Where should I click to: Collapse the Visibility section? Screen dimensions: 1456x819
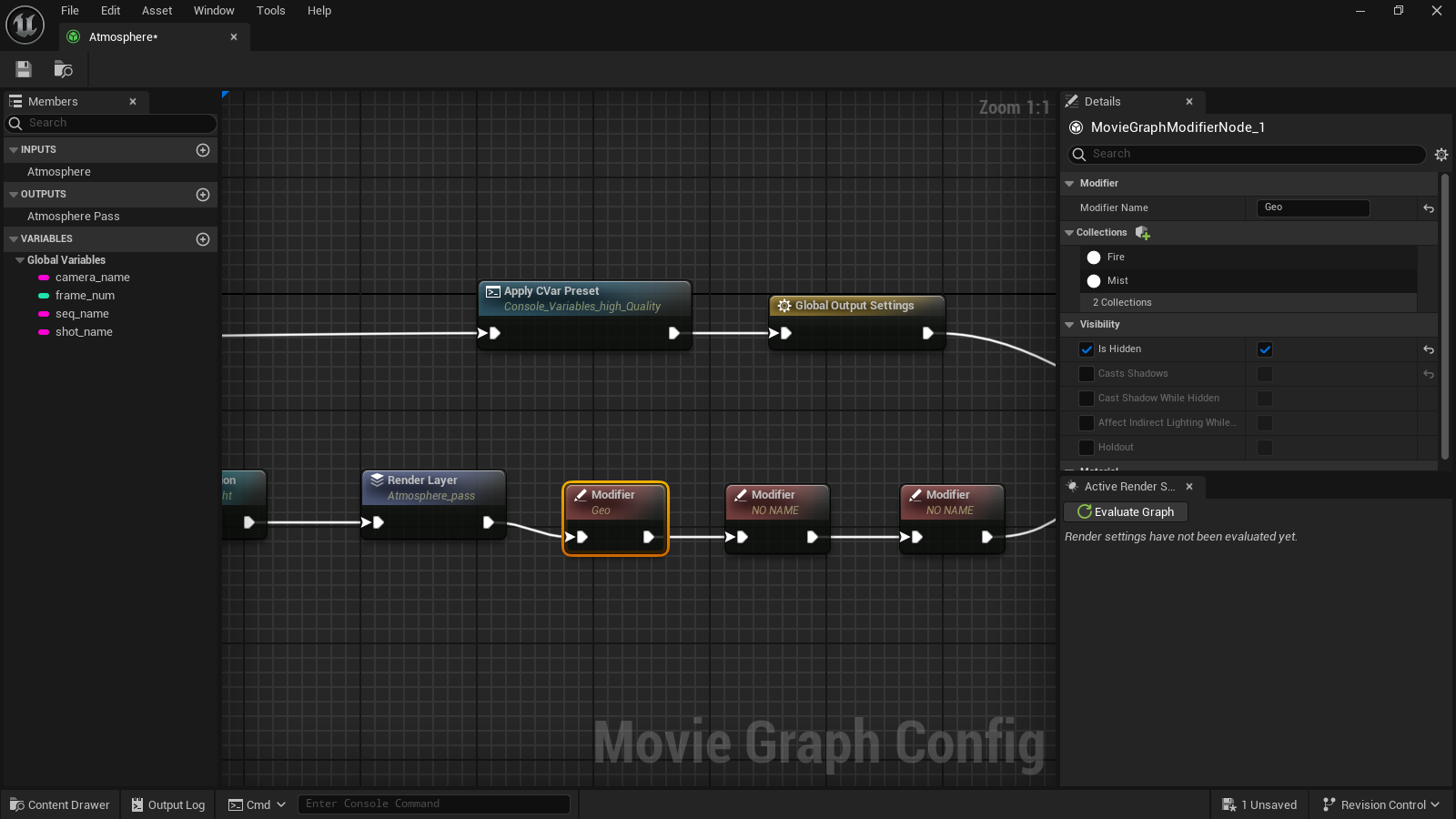tap(1070, 325)
